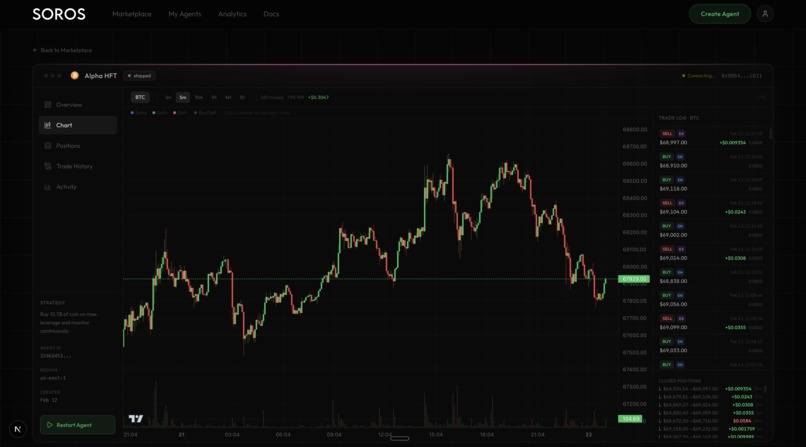Viewport: 806px width, 447px height.
Task: Click the Activity sidebar icon
Action: pos(47,187)
